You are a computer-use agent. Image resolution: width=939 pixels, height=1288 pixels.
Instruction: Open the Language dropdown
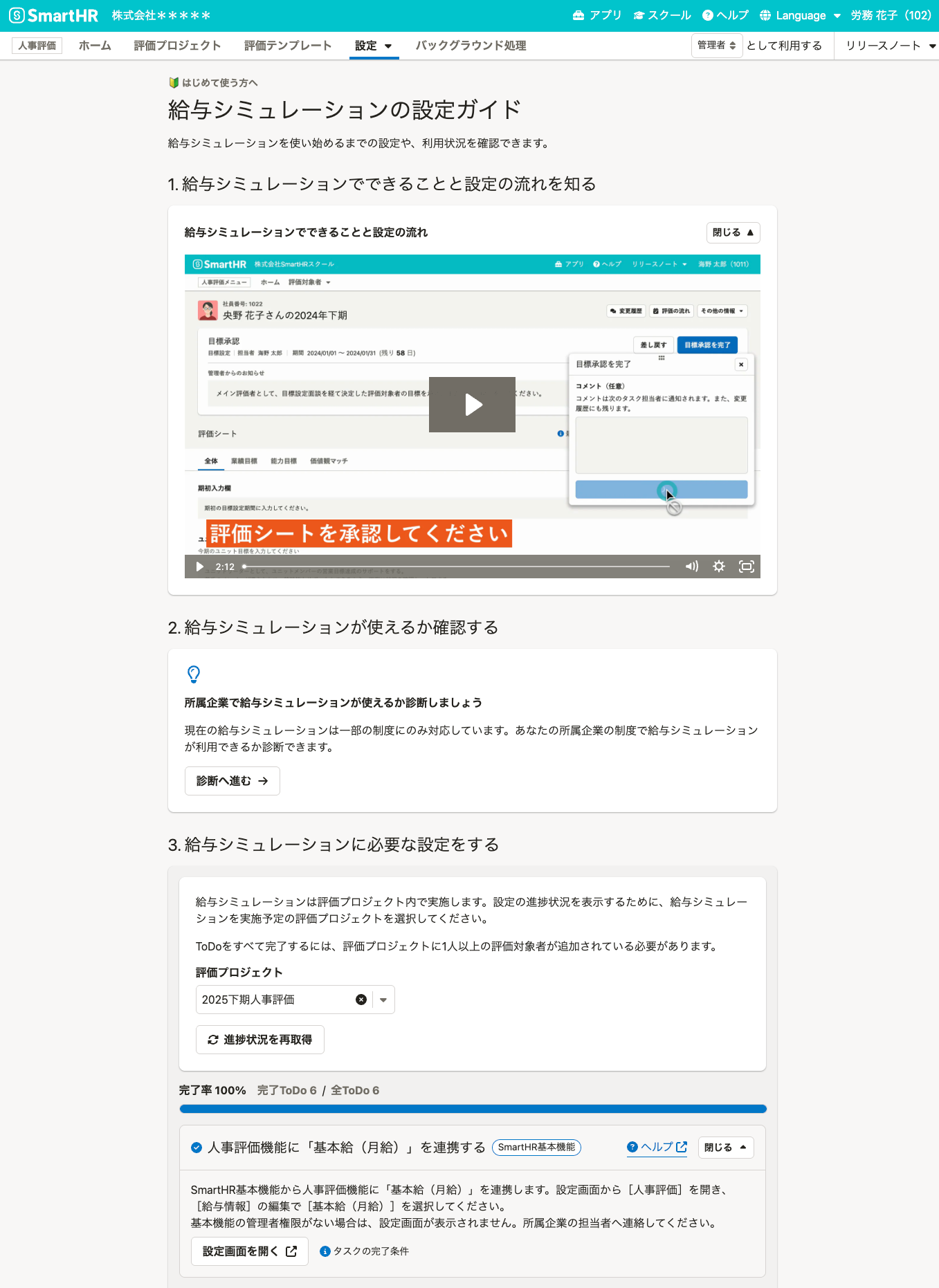click(800, 15)
